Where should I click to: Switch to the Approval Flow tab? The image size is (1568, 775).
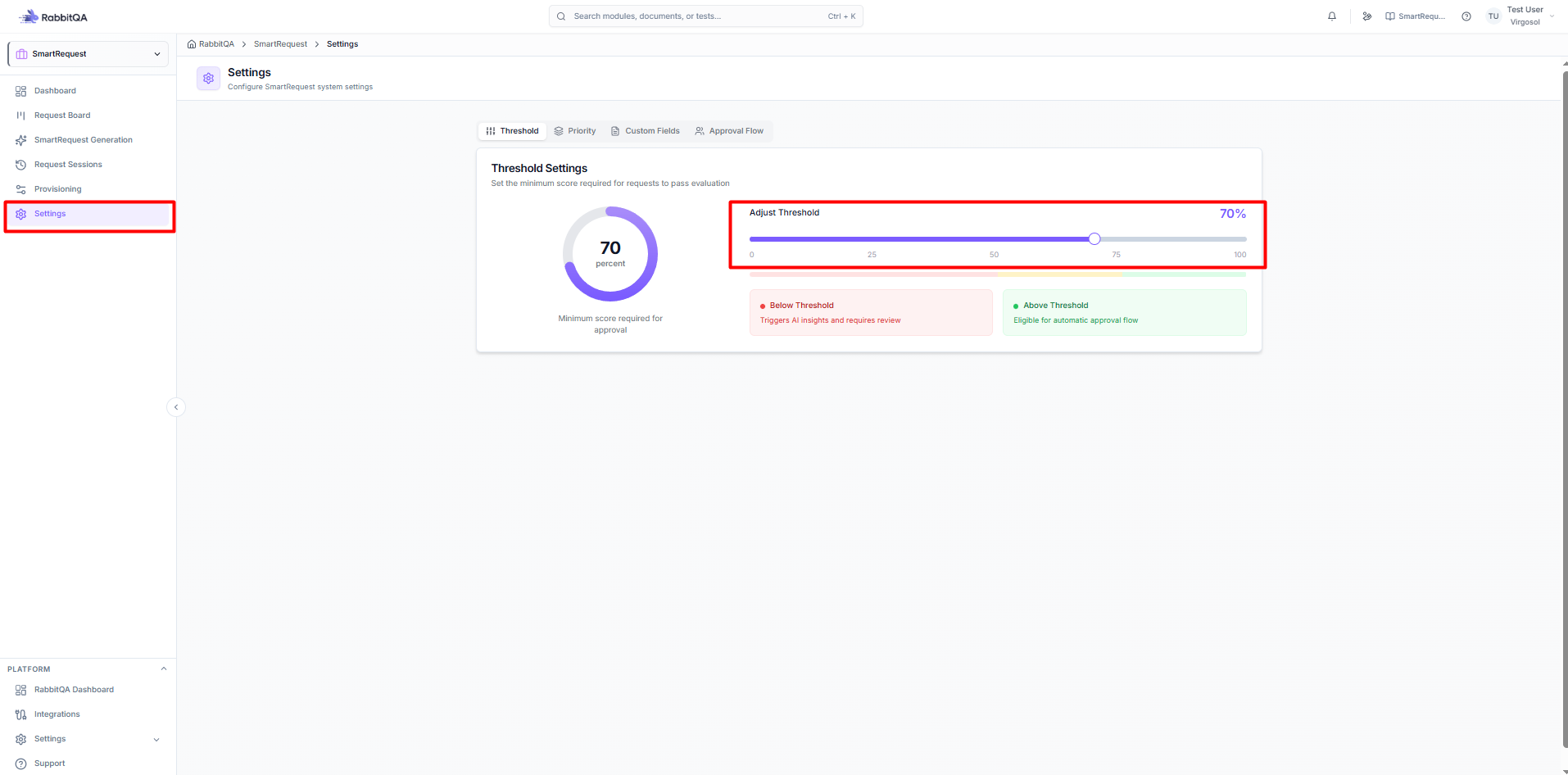click(729, 131)
